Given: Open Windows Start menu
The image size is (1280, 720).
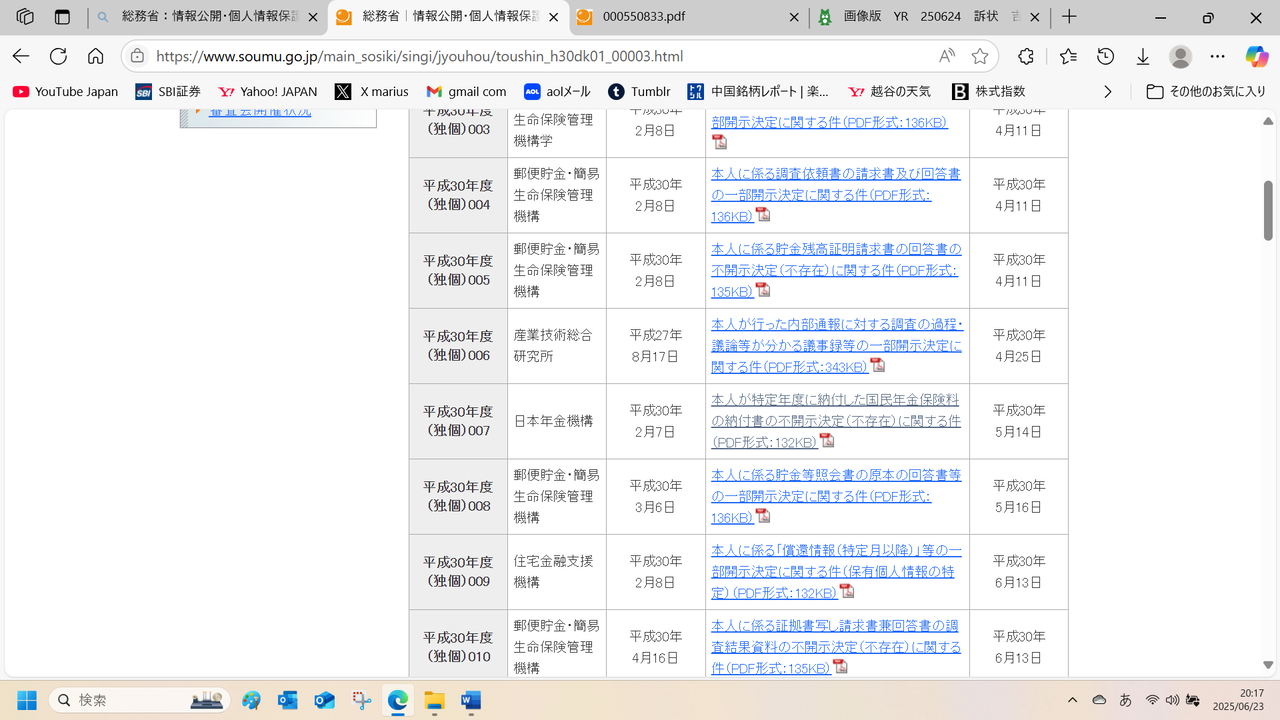Looking at the screenshot, I should pos(26,700).
